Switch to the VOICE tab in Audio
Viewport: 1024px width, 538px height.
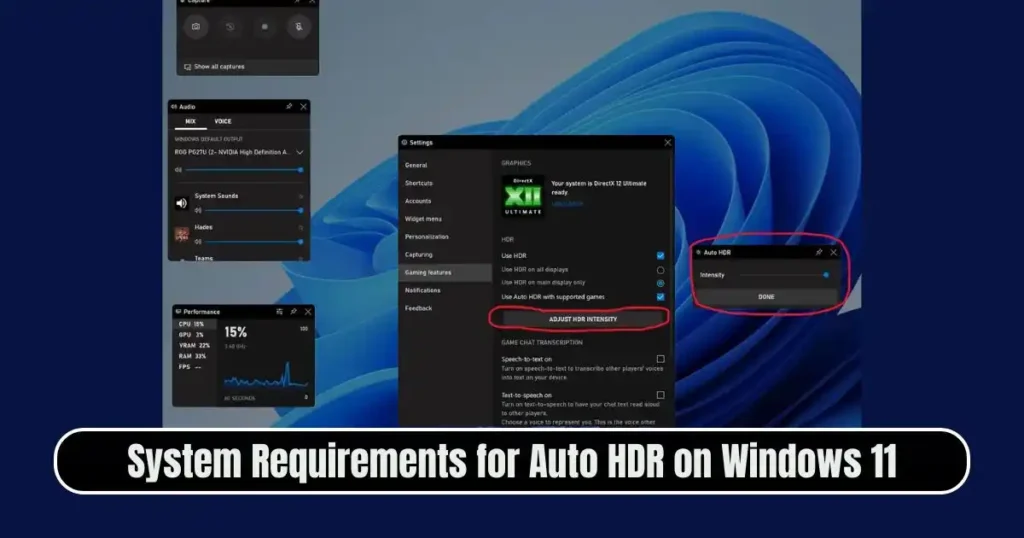tap(223, 121)
